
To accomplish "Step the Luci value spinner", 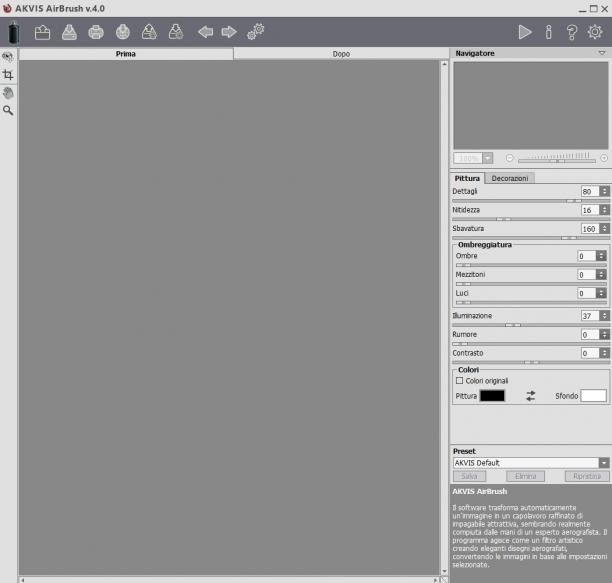I will [601, 293].
